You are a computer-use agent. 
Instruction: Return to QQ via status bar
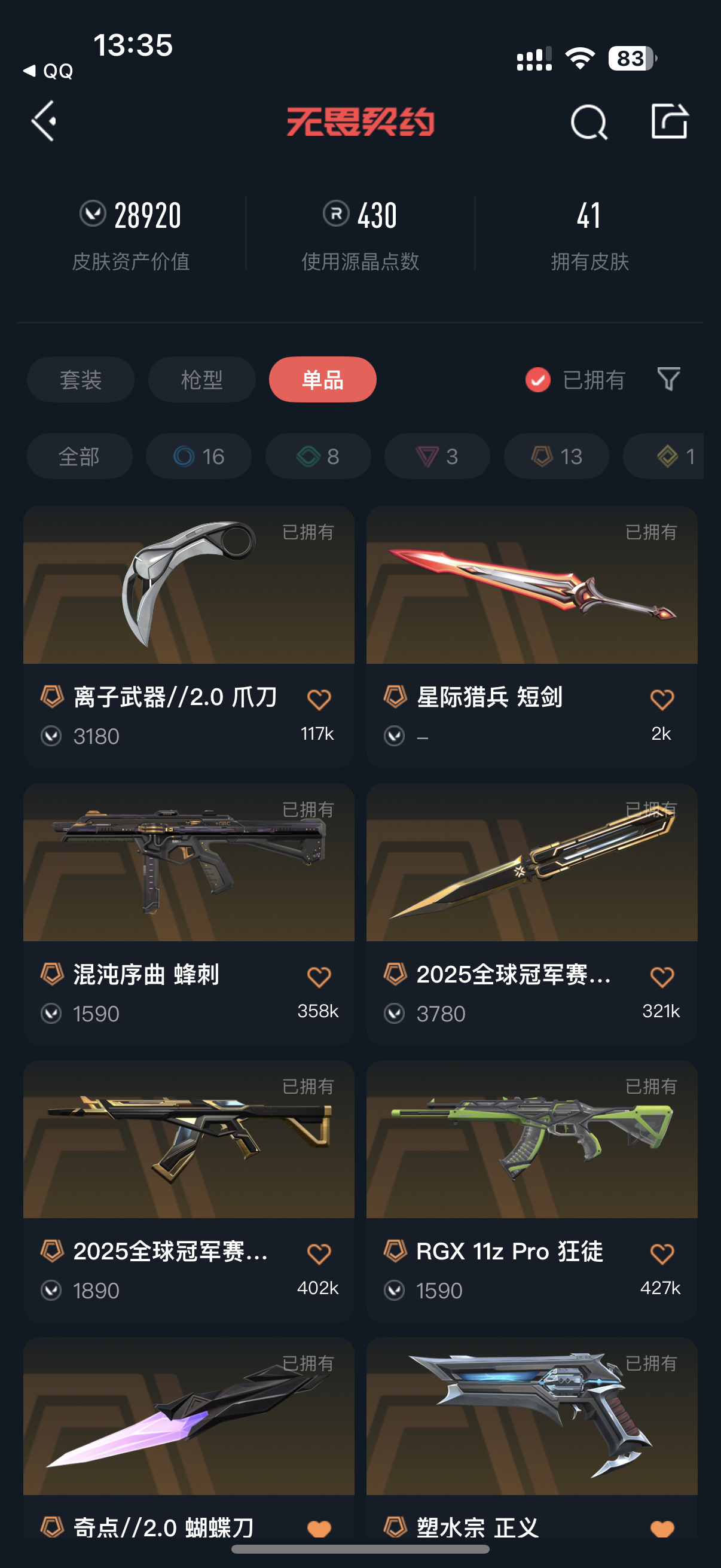48,71
